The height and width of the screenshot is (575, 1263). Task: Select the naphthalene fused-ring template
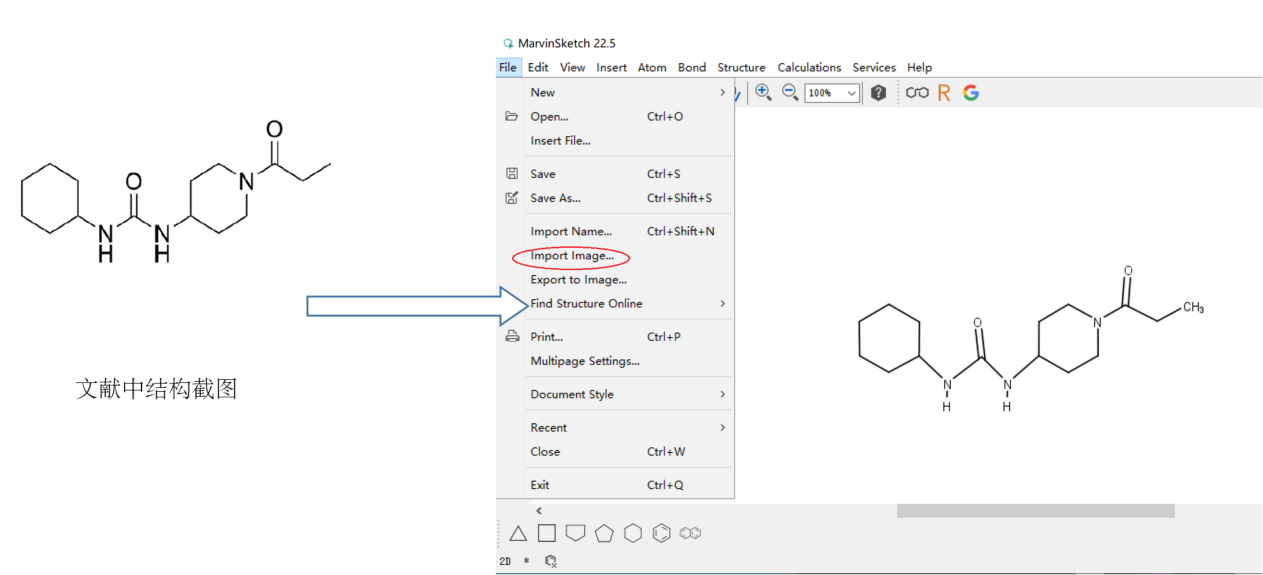(690, 533)
